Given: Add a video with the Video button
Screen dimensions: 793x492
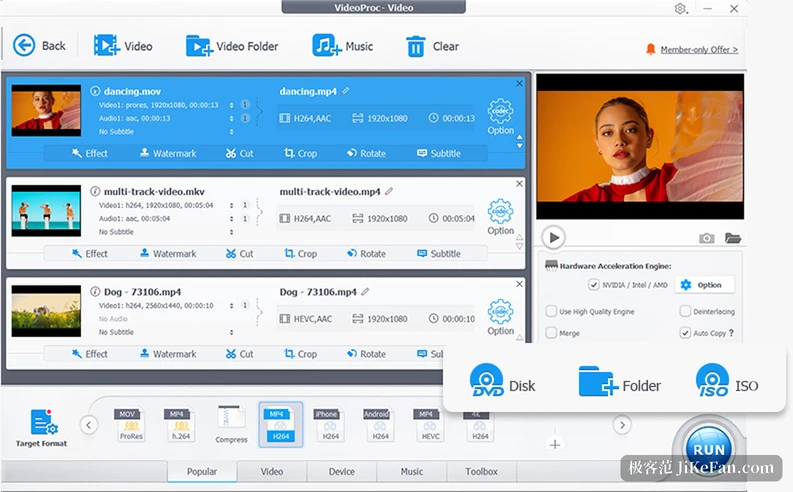Looking at the screenshot, I should [123, 46].
